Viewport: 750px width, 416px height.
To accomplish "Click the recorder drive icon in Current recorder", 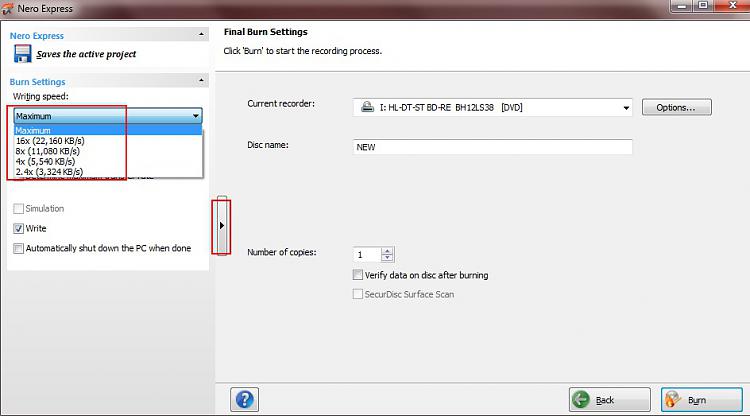I will tap(367, 107).
